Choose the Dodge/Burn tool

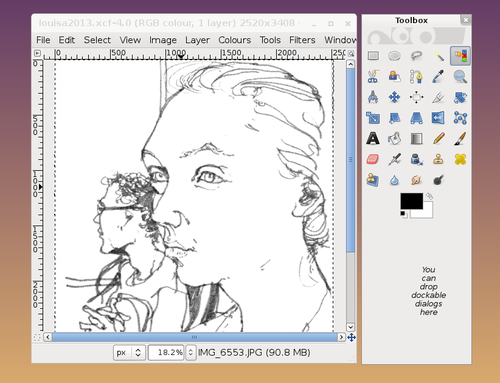(x=438, y=180)
